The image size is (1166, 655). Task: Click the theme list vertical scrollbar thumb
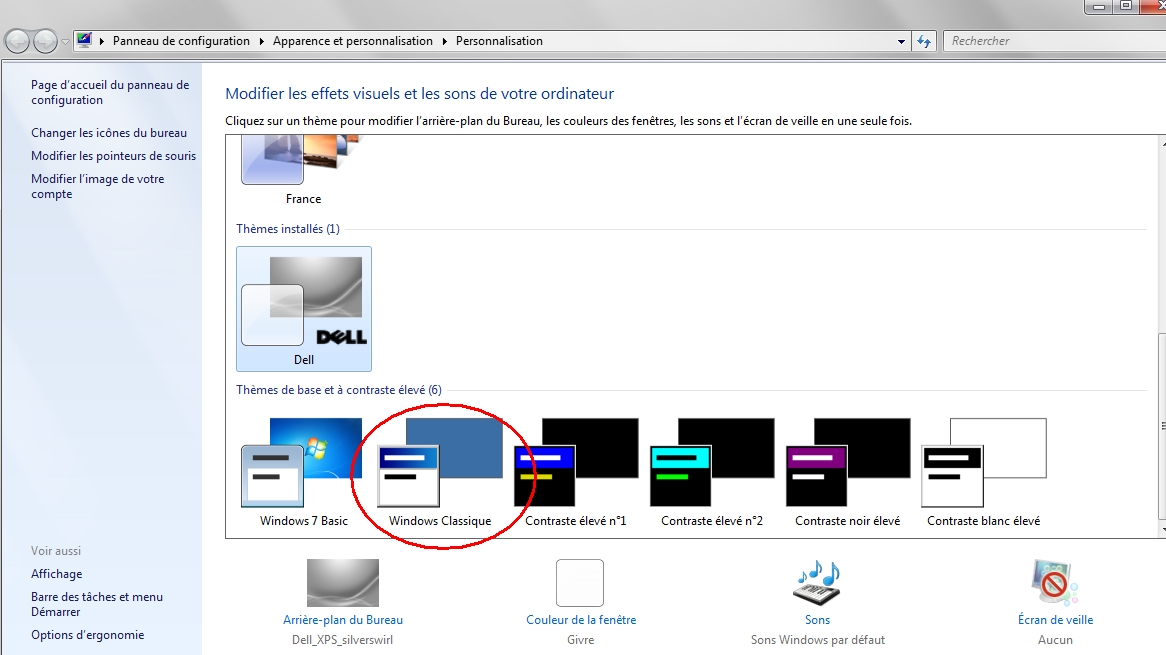click(x=1162, y=426)
